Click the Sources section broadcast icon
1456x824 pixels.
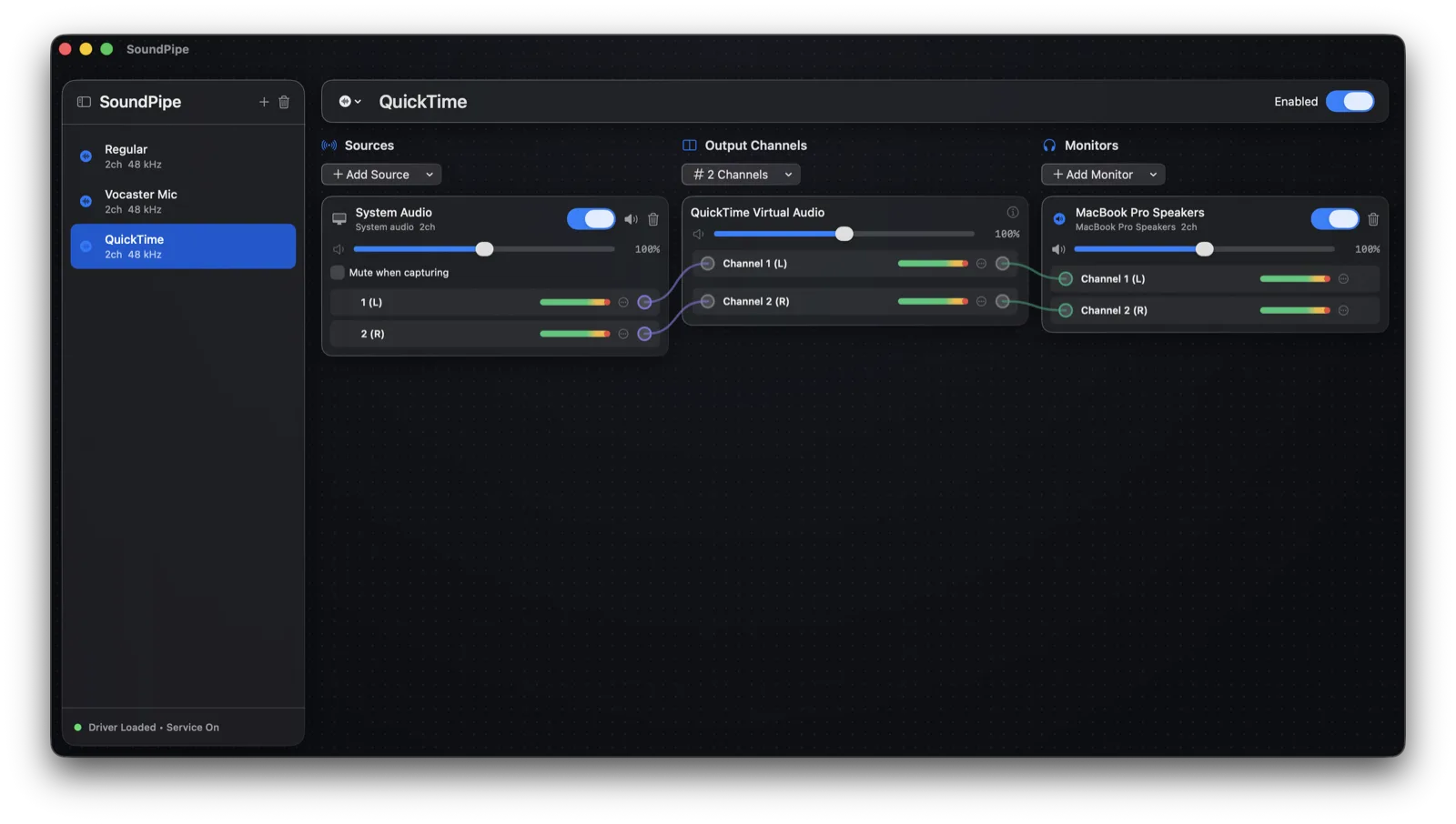(329, 146)
